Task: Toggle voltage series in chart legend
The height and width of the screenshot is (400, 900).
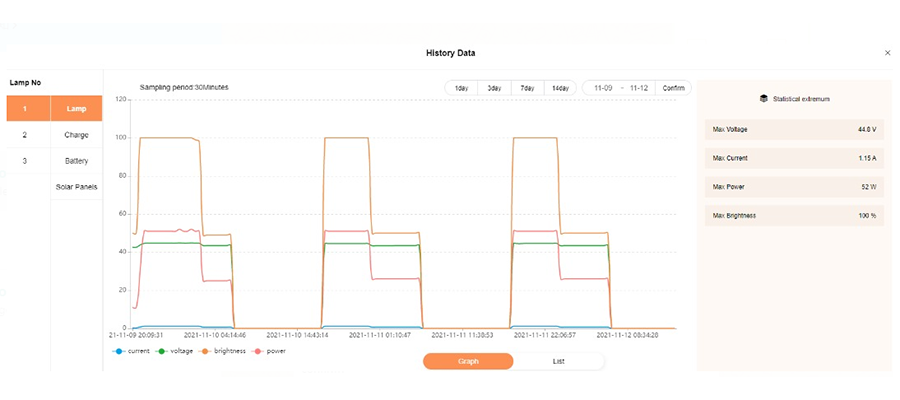Action: tap(173, 351)
